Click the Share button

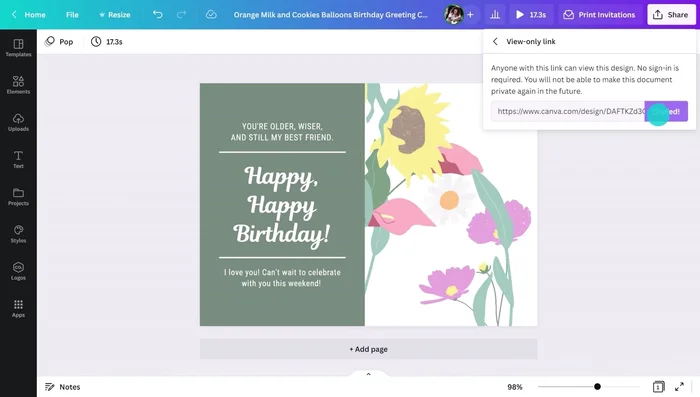[671, 15]
